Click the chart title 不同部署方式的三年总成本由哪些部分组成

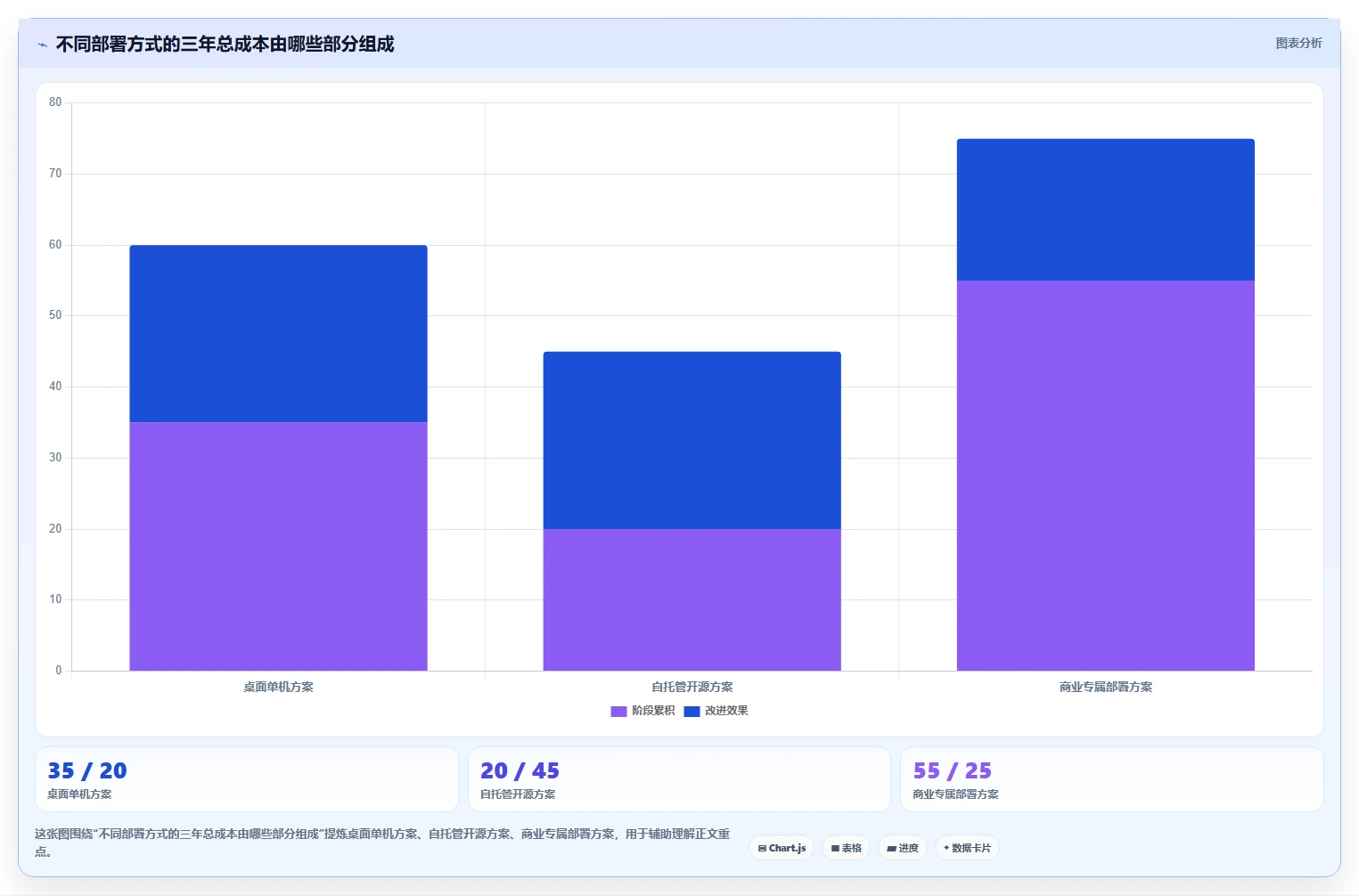click(225, 44)
